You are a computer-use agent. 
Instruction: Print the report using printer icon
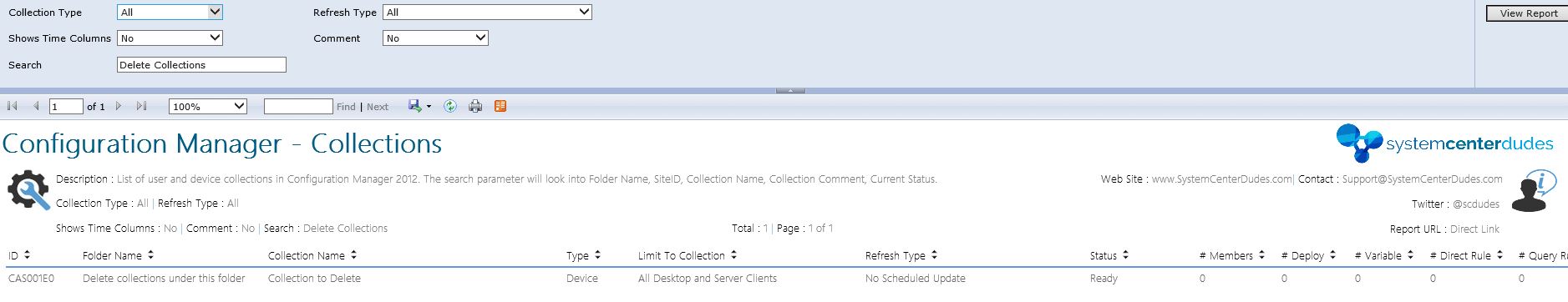475,106
